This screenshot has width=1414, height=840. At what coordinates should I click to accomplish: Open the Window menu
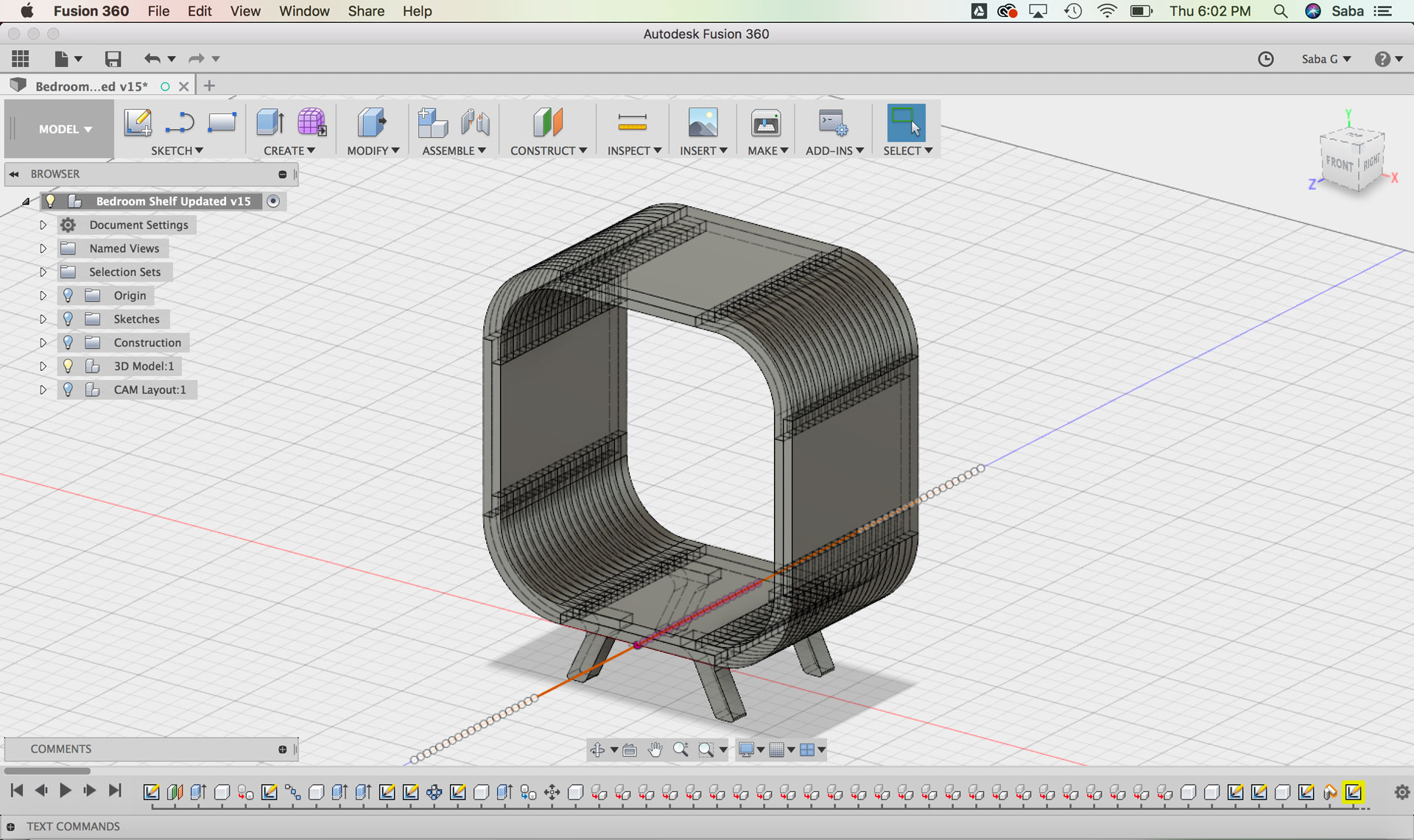tap(303, 11)
